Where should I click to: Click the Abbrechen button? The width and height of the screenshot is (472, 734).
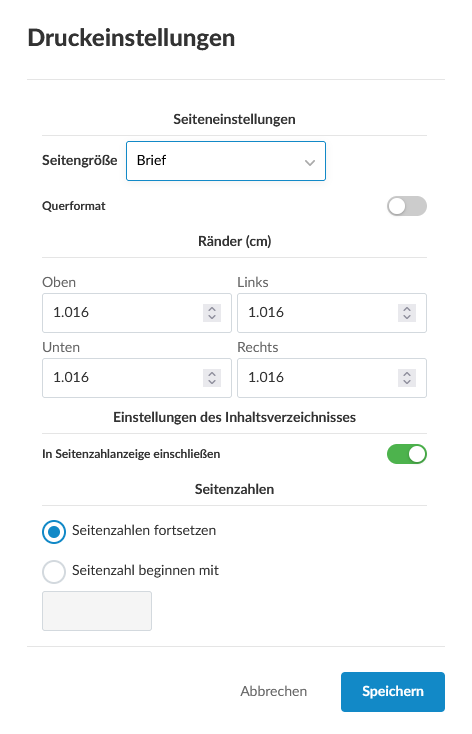(x=273, y=691)
